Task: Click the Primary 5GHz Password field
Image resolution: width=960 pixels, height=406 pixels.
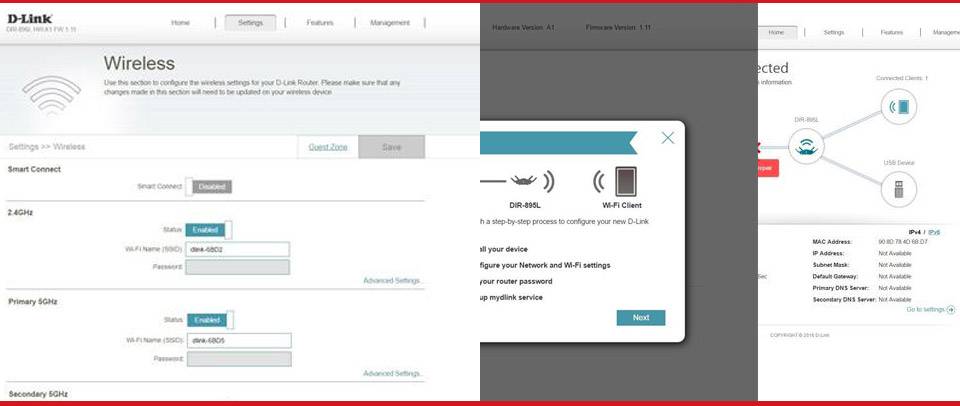Action: pyautogui.click(x=239, y=359)
